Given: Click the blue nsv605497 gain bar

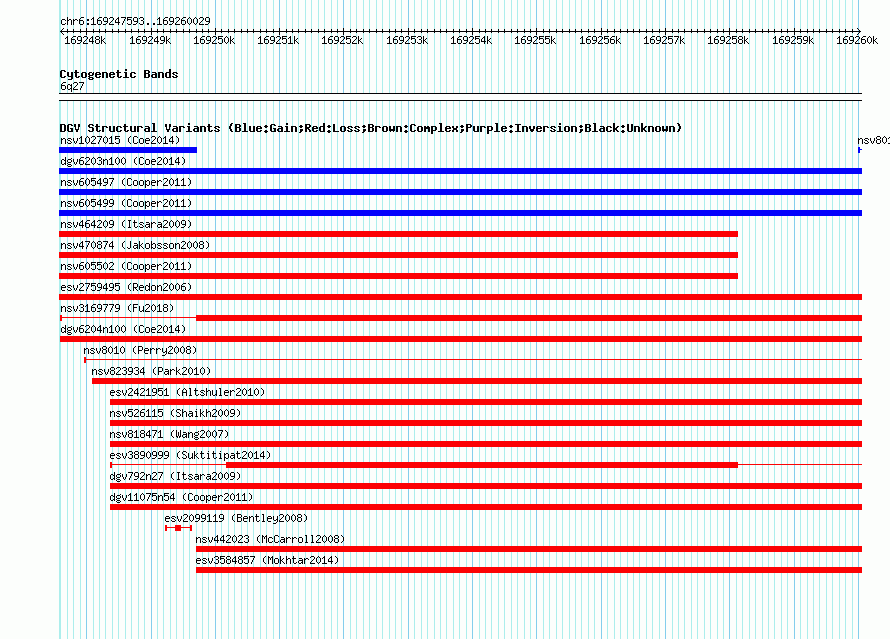Looking at the screenshot, I should tap(460, 192).
